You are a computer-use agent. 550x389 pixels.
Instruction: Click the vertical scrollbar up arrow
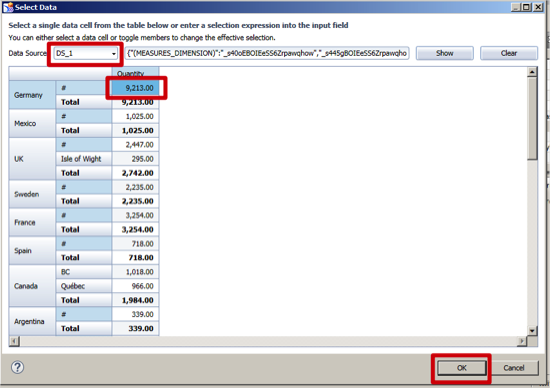pos(532,72)
